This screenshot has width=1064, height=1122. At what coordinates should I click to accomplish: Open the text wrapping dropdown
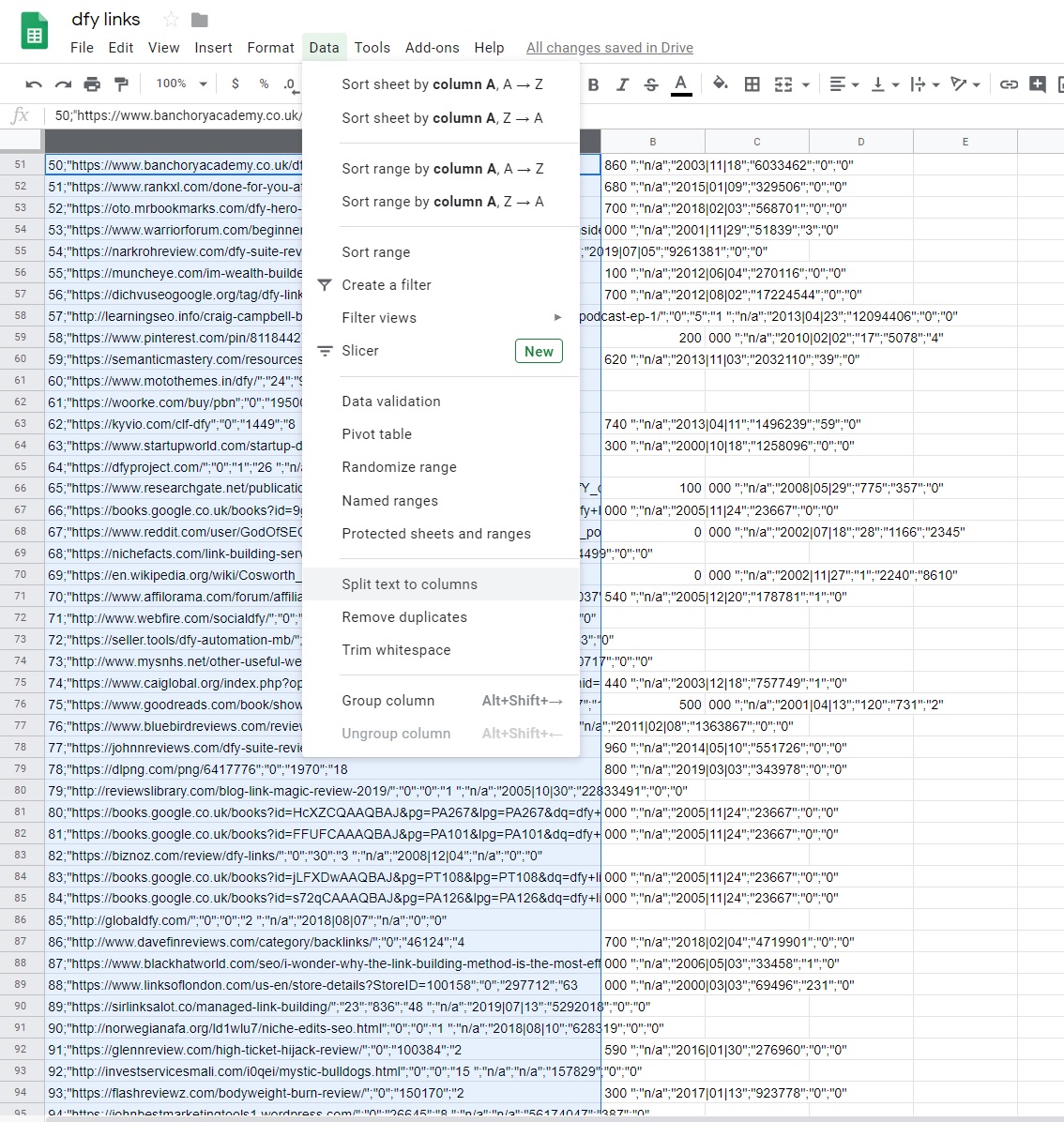924,84
